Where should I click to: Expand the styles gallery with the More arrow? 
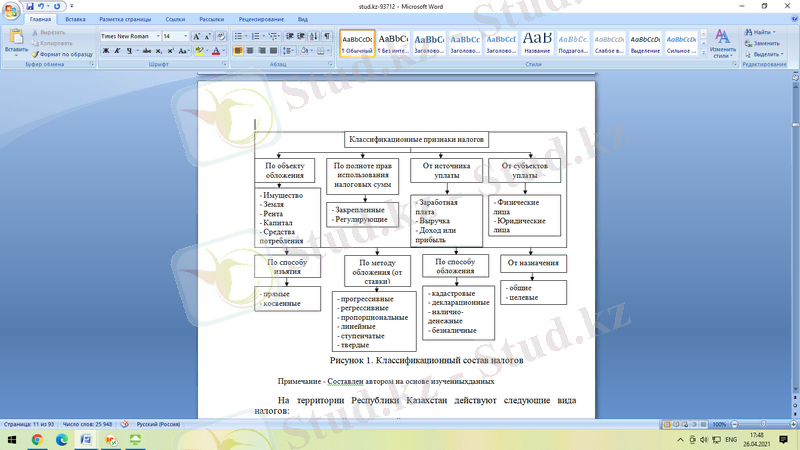[x=704, y=52]
